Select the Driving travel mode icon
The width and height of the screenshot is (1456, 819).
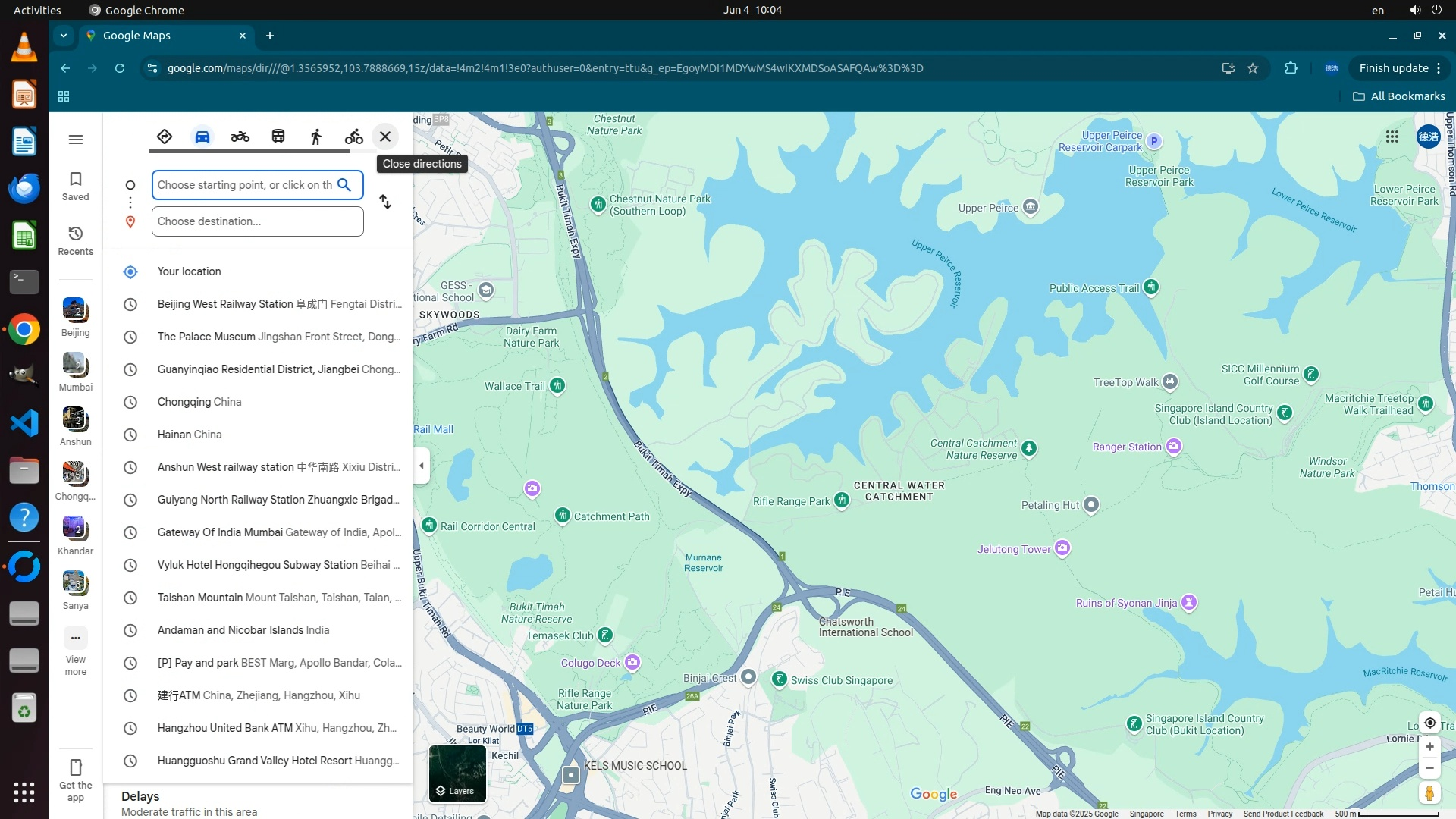[x=202, y=136]
